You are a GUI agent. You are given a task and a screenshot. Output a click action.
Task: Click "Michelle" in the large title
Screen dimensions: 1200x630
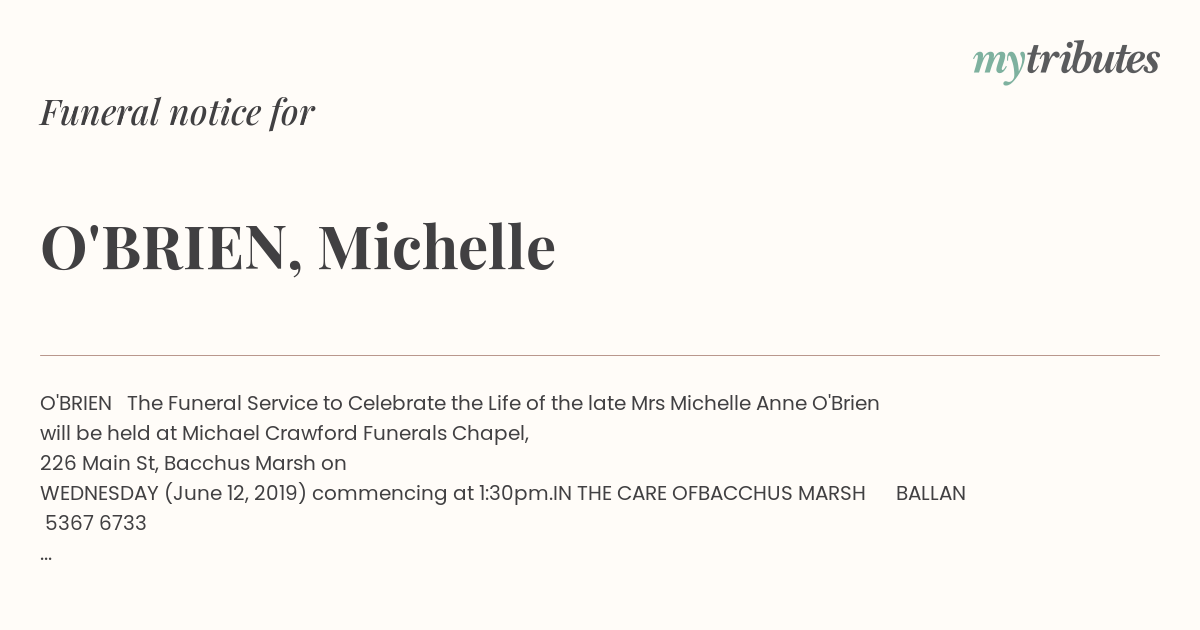click(x=437, y=247)
